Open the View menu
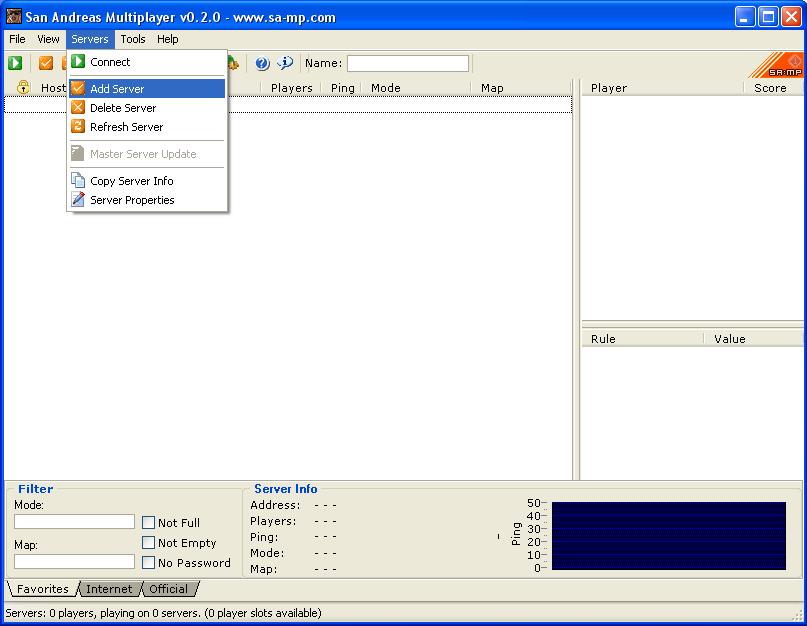This screenshot has height=626, width=807. pyautogui.click(x=48, y=39)
